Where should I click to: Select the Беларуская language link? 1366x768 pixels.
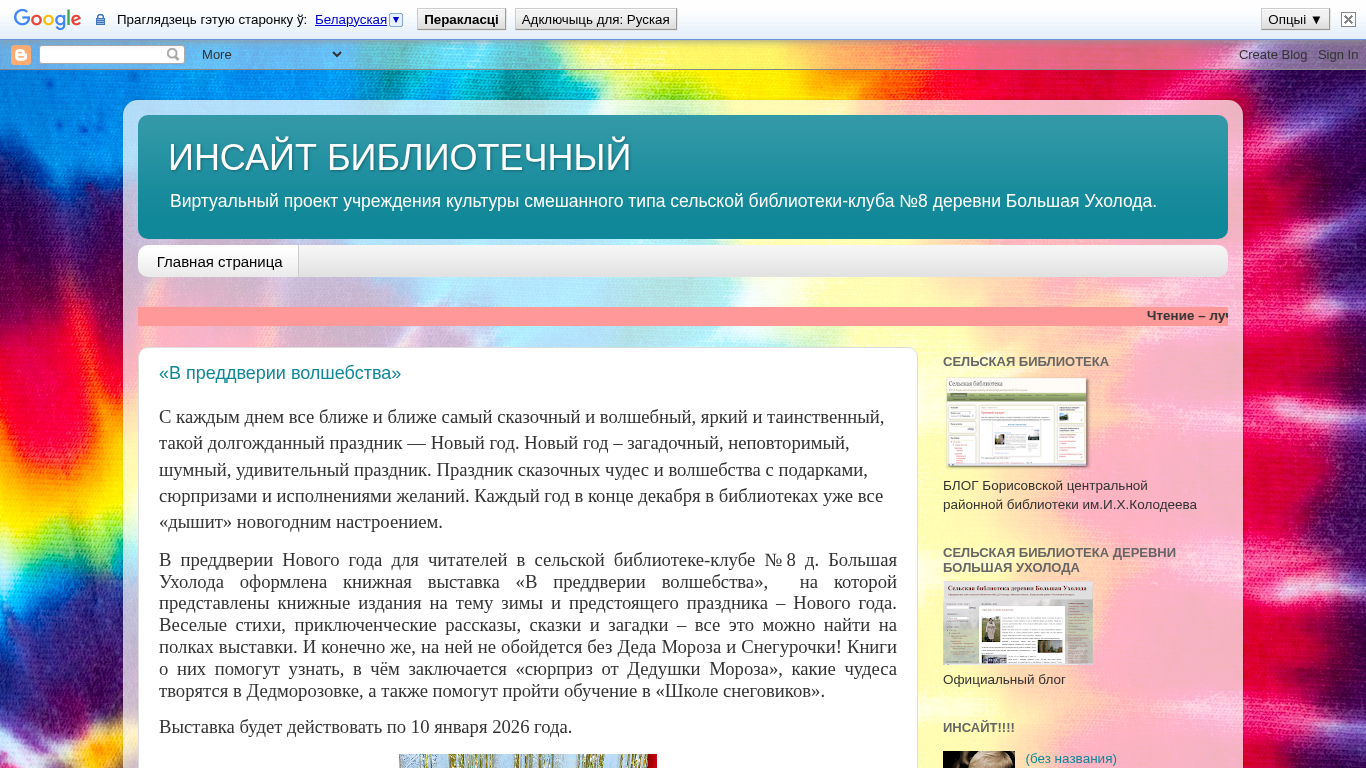point(350,20)
